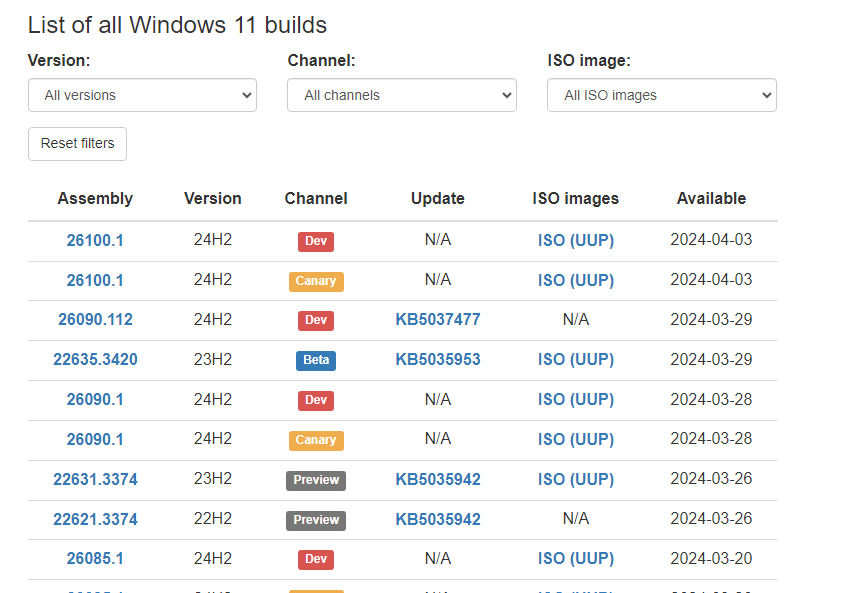Screen dimensions: 848x593
Task: Open ISO (UUP) for build 22631.3374
Action: click(x=576, y=479)
